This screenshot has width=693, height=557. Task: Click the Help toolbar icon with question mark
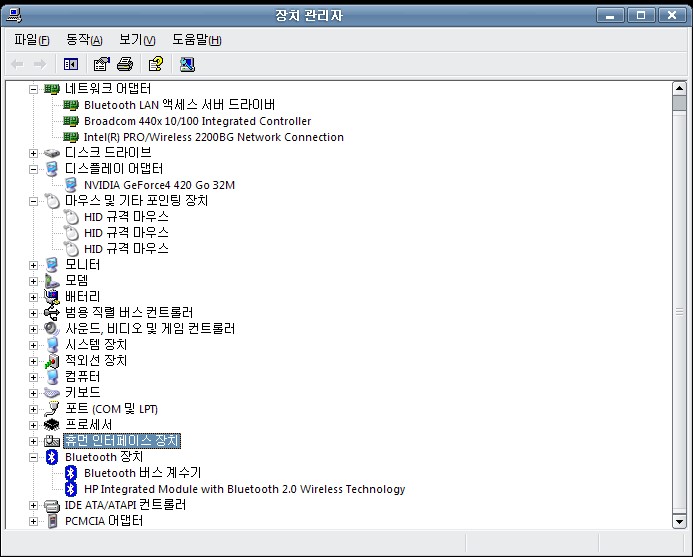(x=156, y=65)
